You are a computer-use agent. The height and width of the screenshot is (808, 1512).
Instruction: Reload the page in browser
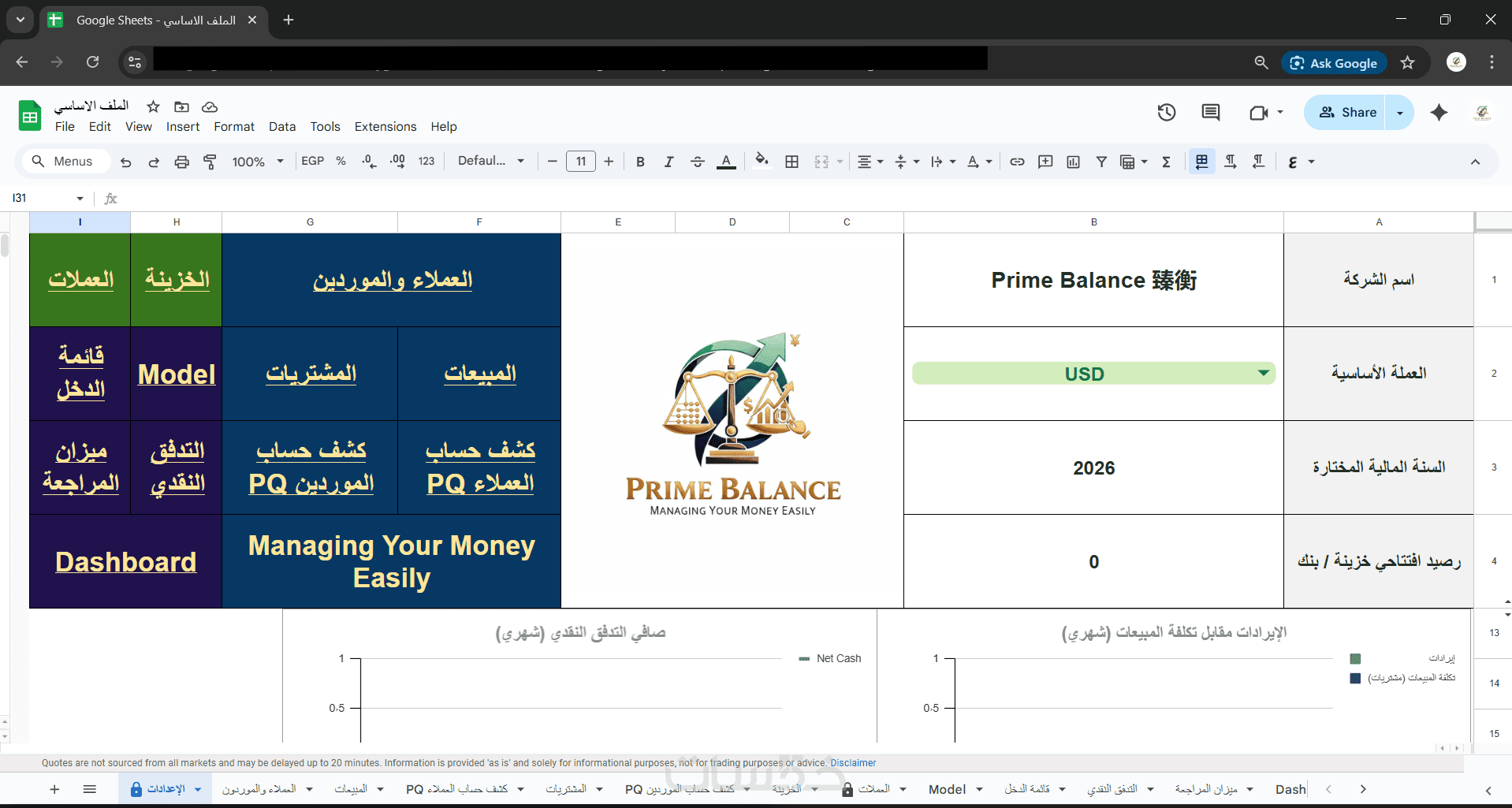93,62
